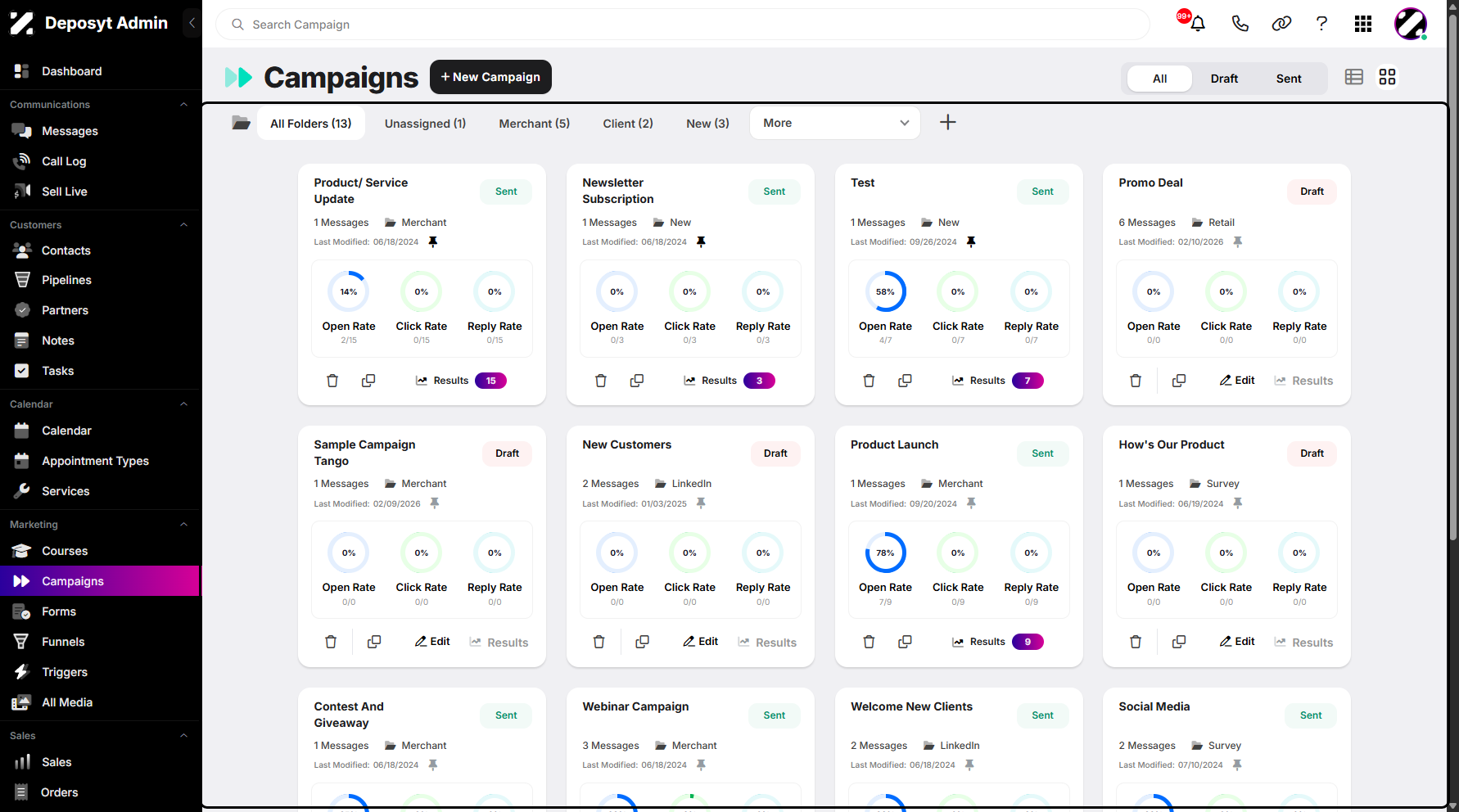Image resolution: width=1459 pixels, height=812 pixels.
Task: Open the help question mark icon
Action: (1321, 24)
